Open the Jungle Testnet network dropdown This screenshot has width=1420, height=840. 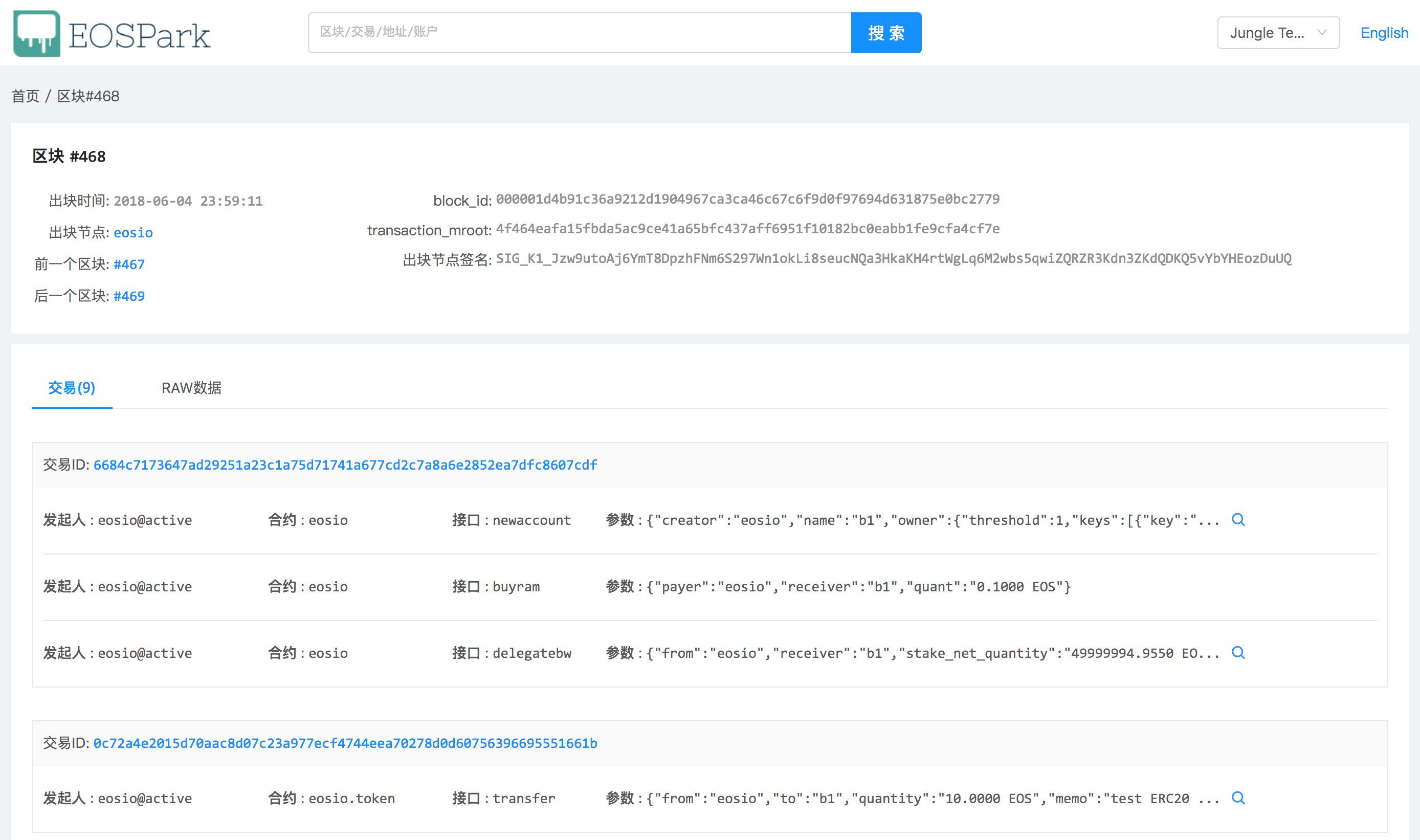tap(1278, 33)
